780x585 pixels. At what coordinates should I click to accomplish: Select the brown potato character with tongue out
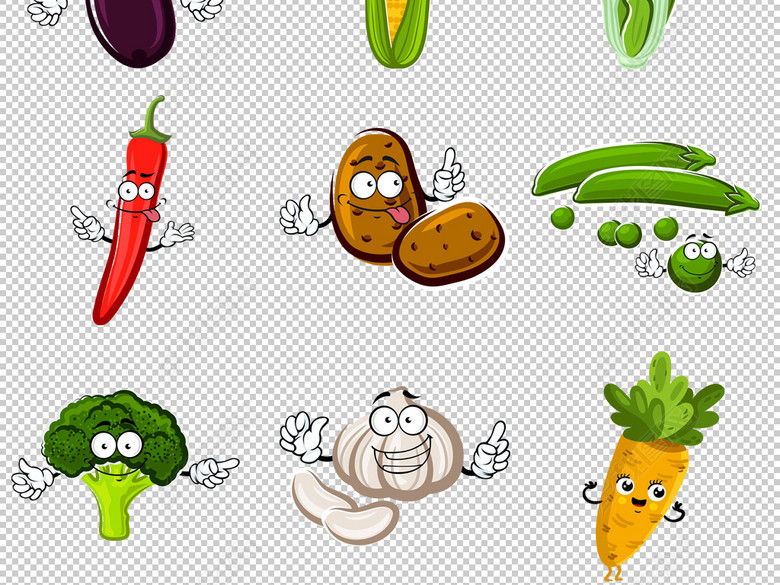tap(369, 195)
